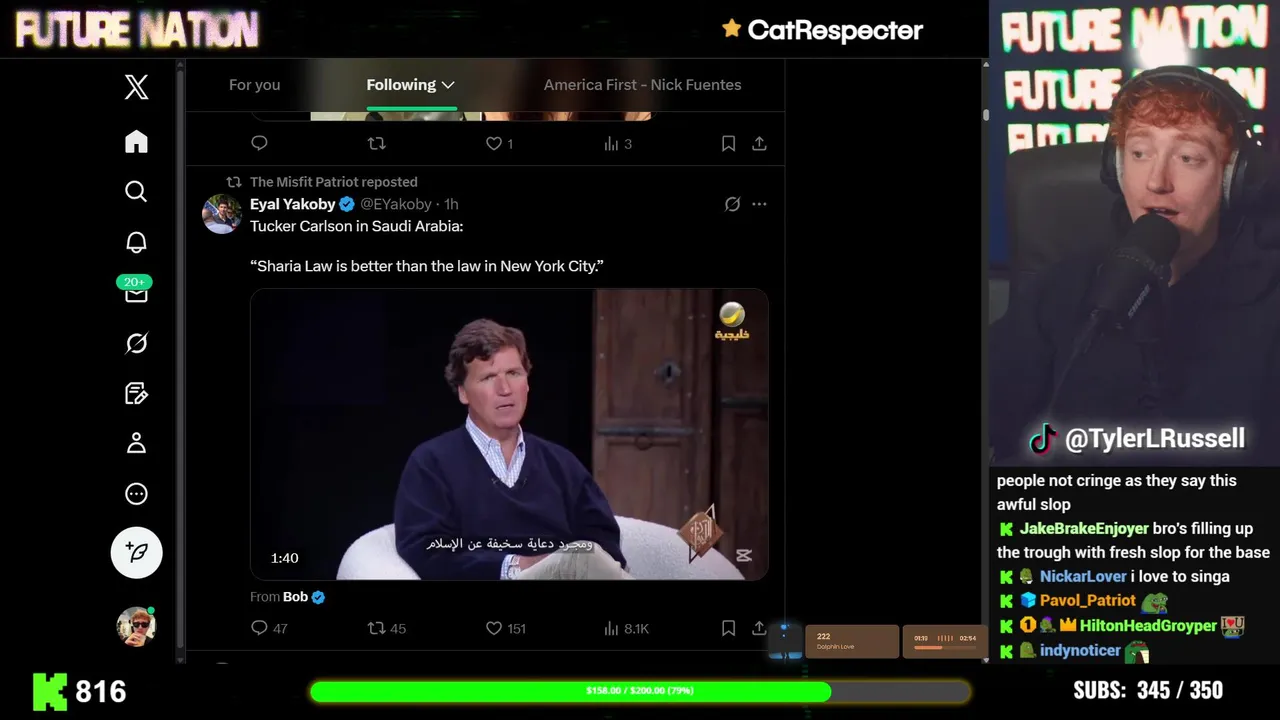The height and width of the screenshot is (720, 1280).
Task: Click the 222 Dolphin Love song widget
Action: [852, 642]
